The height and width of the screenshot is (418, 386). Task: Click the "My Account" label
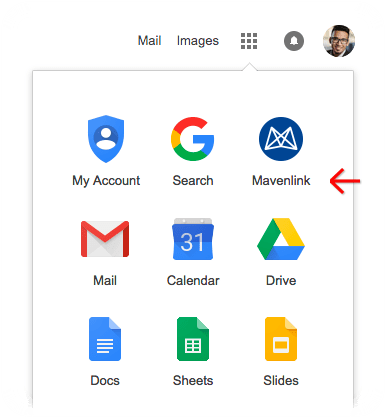pos(106,181)
